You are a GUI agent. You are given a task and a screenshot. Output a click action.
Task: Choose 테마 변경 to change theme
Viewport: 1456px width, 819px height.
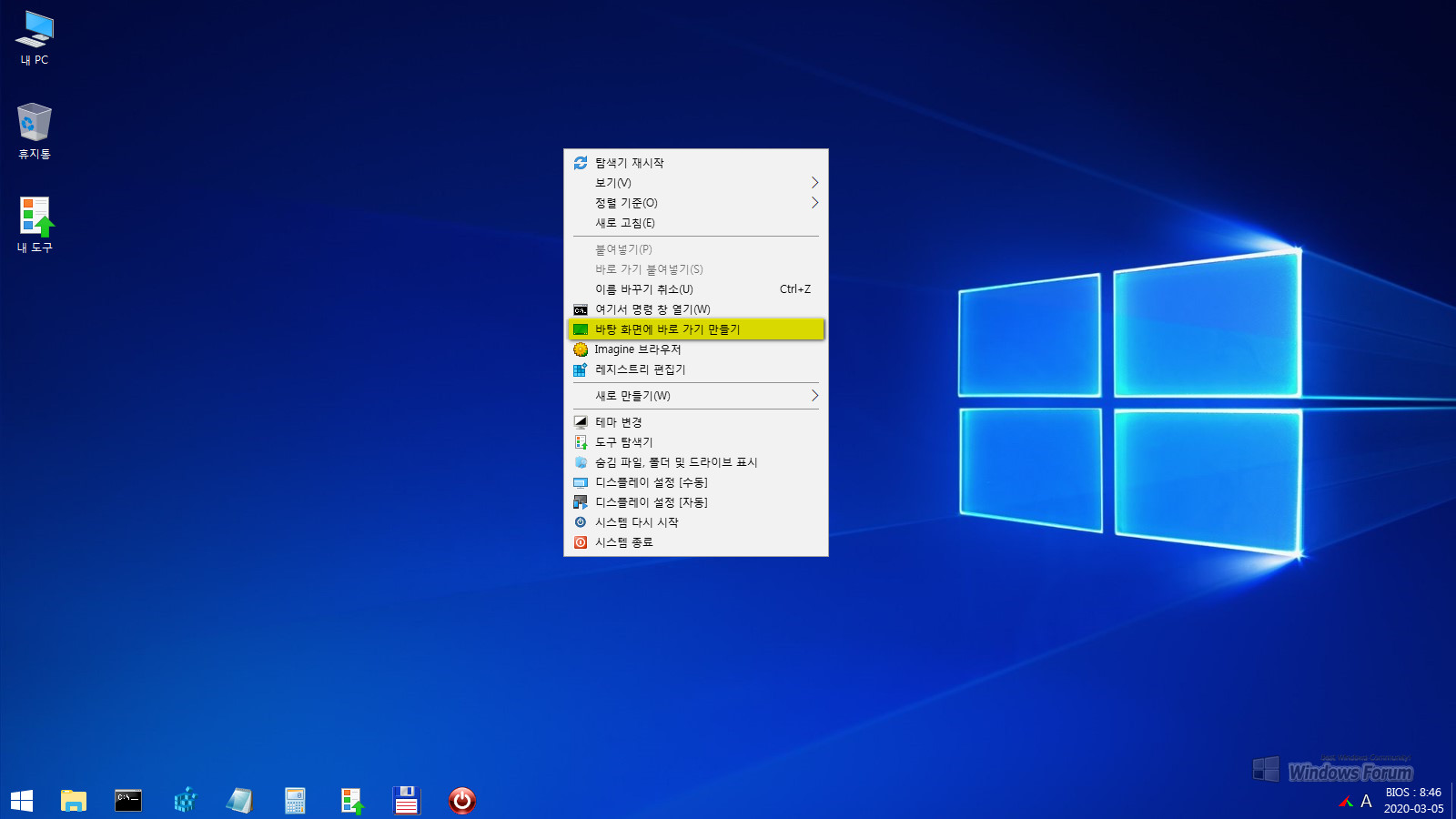(x=696, y=422)
